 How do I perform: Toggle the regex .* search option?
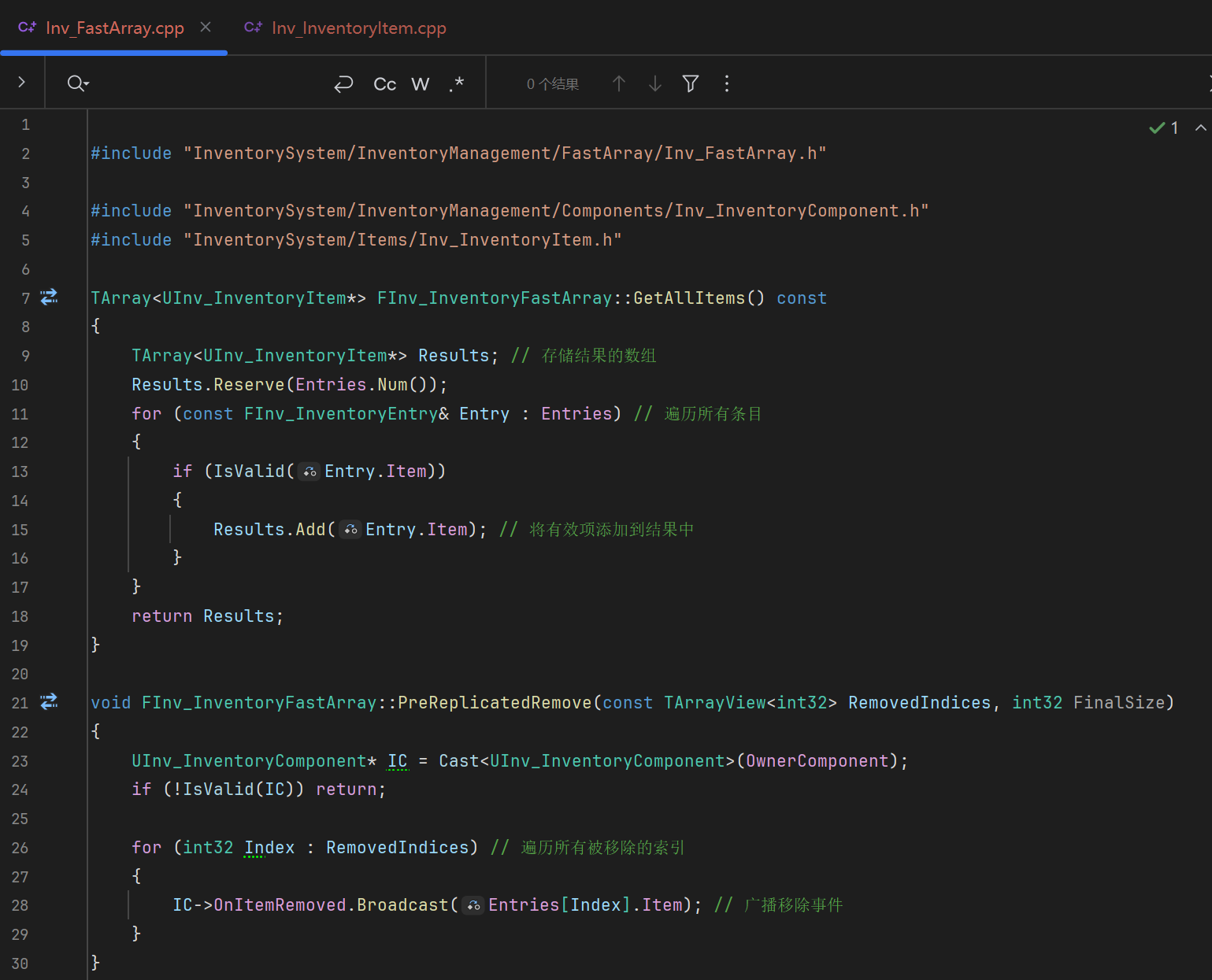pos(457,84)
